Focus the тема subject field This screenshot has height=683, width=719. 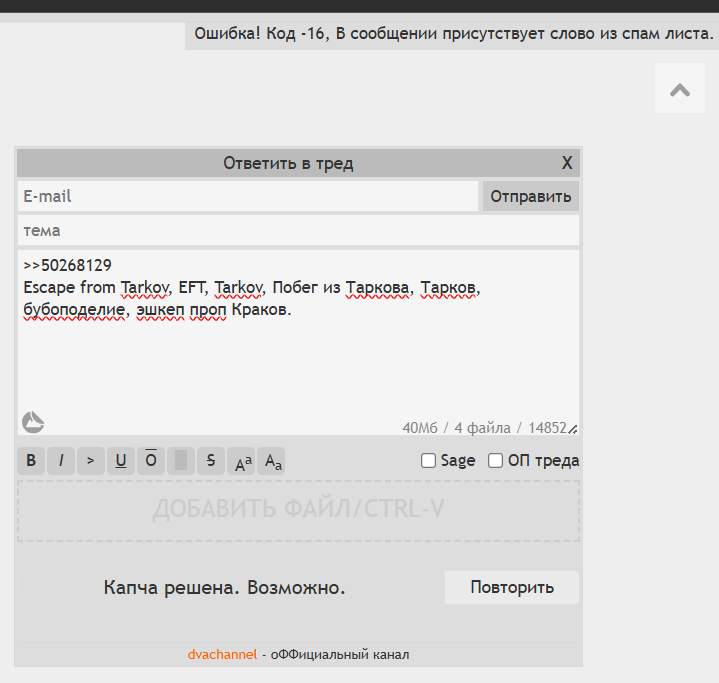coord(299,230)
